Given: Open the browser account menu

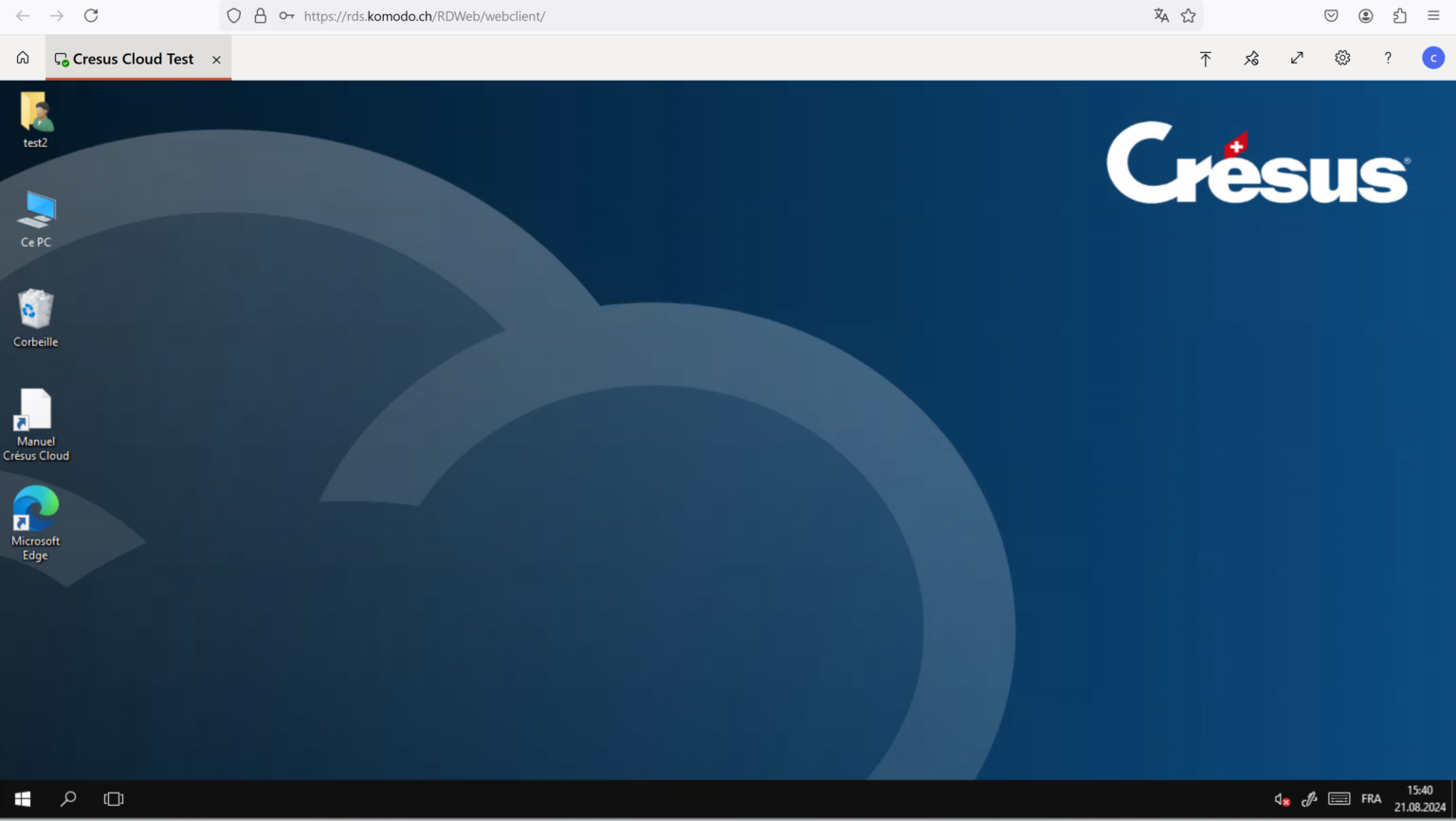Looking at the screenshot, I should [1365, 16].
